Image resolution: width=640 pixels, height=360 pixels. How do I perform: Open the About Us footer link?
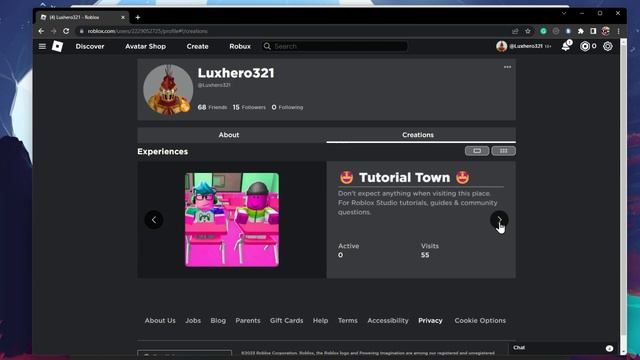pos(160,321)
